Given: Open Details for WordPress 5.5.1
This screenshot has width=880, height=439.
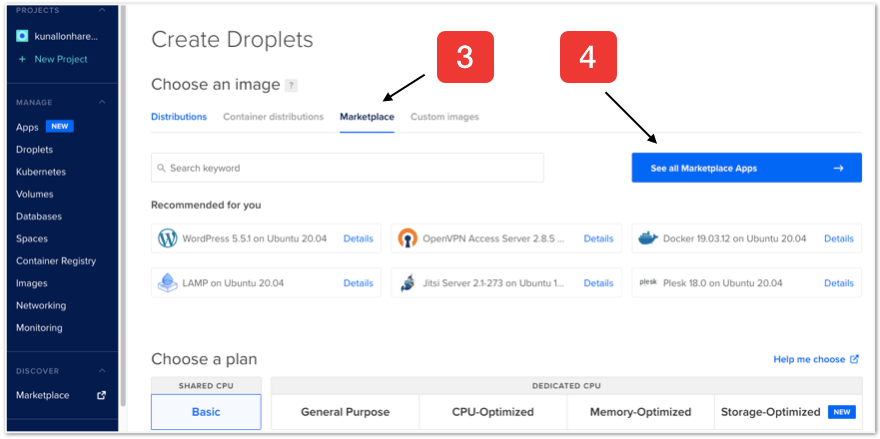Looking at the screenshot, I should pos(358,239).
